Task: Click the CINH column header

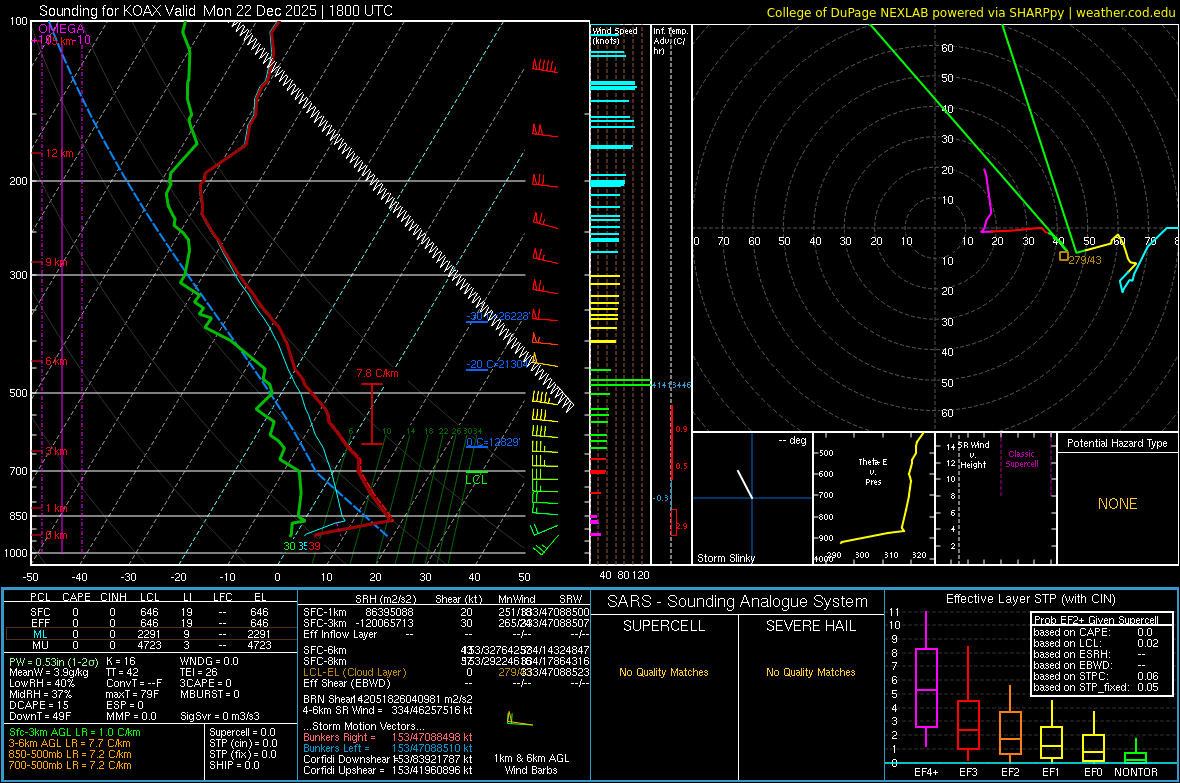Action: tap(114, 597)
